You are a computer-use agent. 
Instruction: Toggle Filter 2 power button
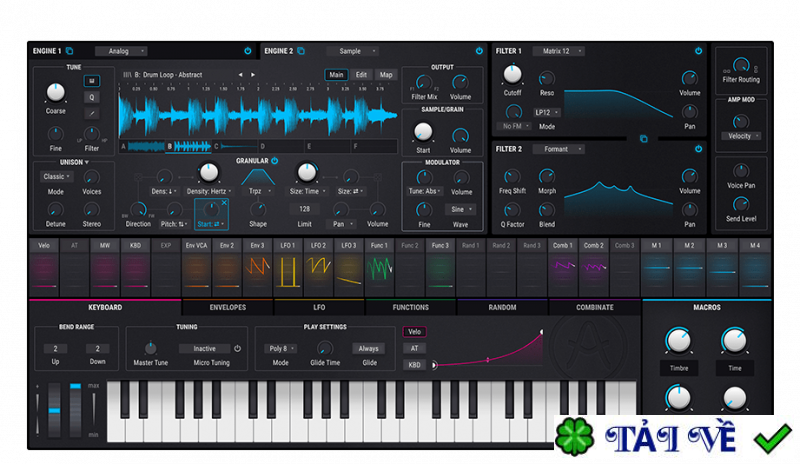pos(698,149)
